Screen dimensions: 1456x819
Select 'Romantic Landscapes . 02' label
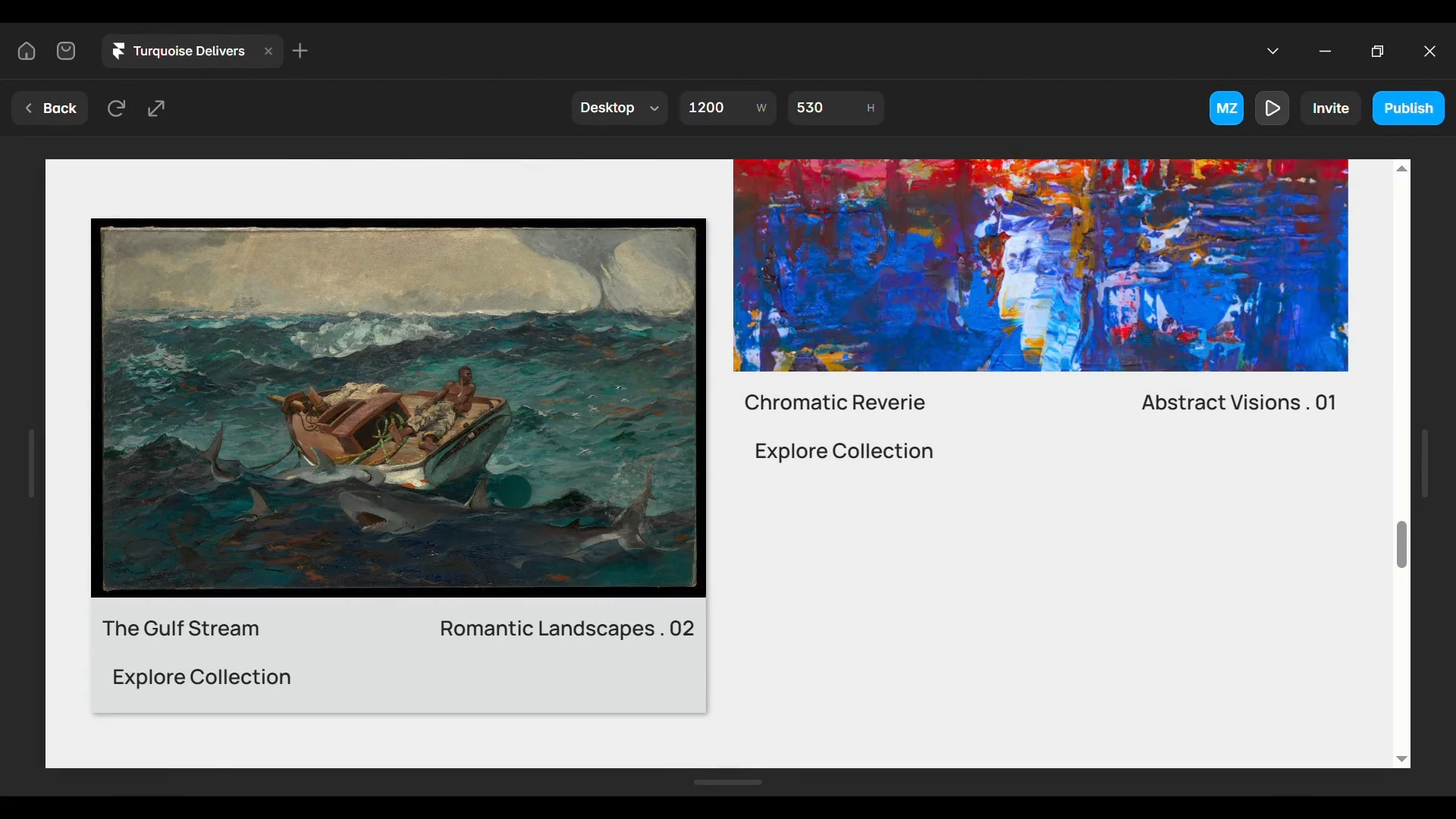[x=567, y=629]
